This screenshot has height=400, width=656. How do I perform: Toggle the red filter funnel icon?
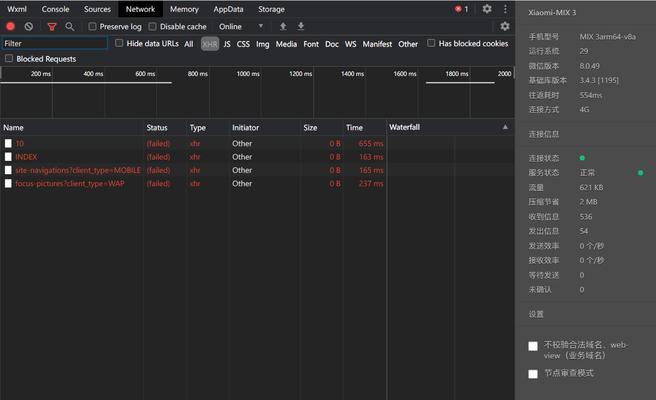coord(52,27)
